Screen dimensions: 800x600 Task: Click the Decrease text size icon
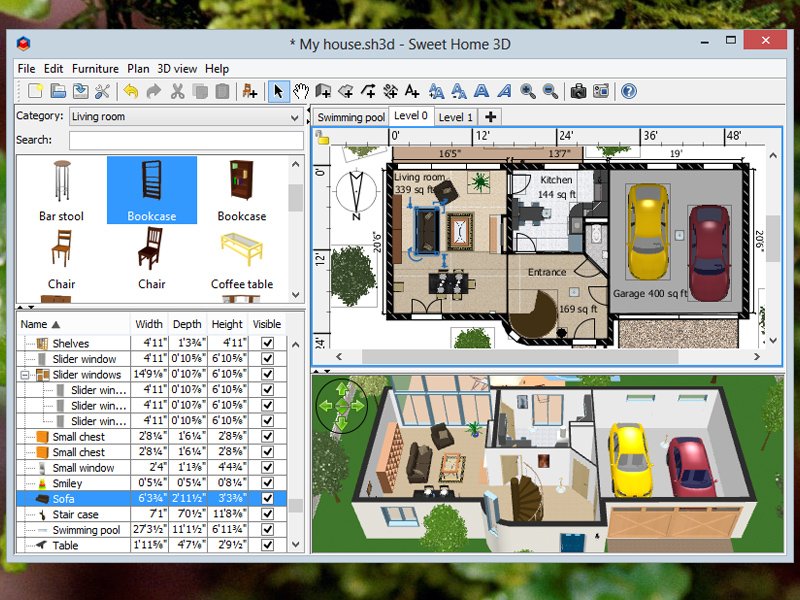[459, 91]
